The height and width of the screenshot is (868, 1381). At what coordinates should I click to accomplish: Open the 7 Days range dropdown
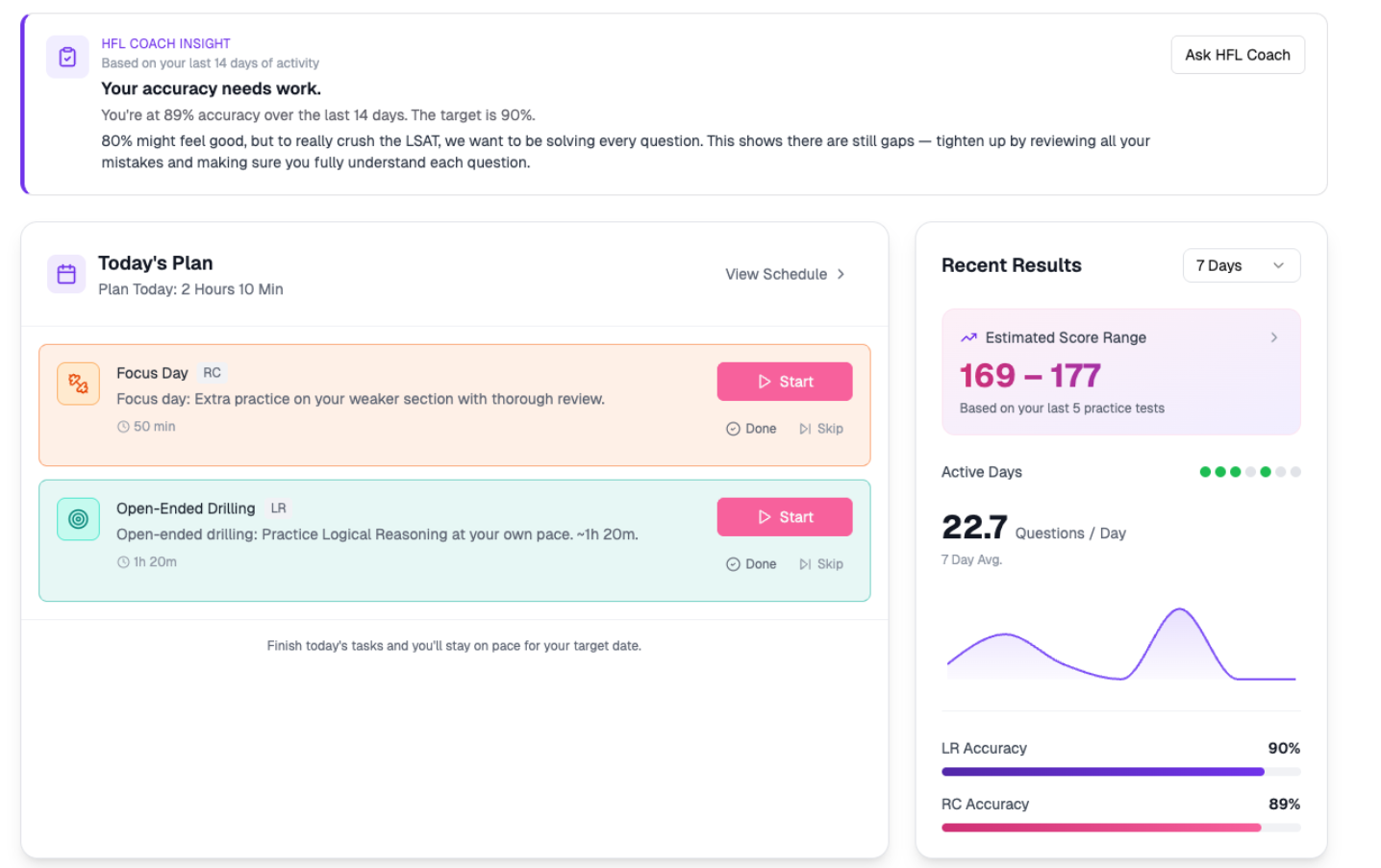tap(1241, 265)
